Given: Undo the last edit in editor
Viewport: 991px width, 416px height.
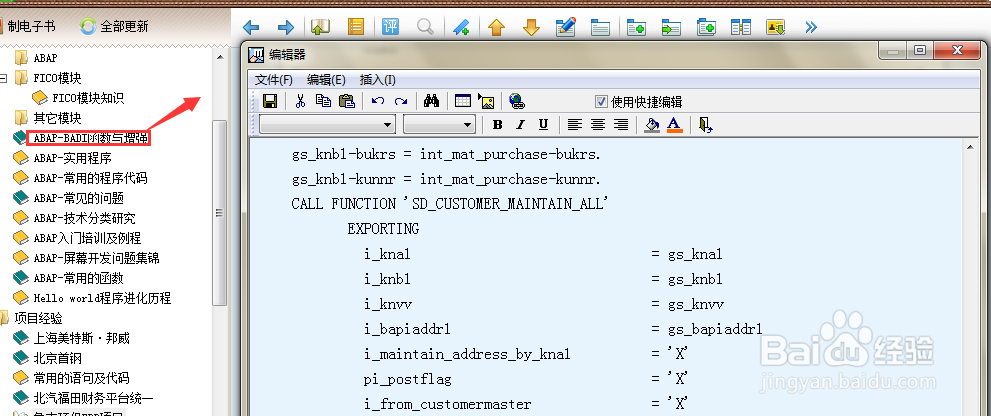Looking at the screenshot, I should (378, 101).
